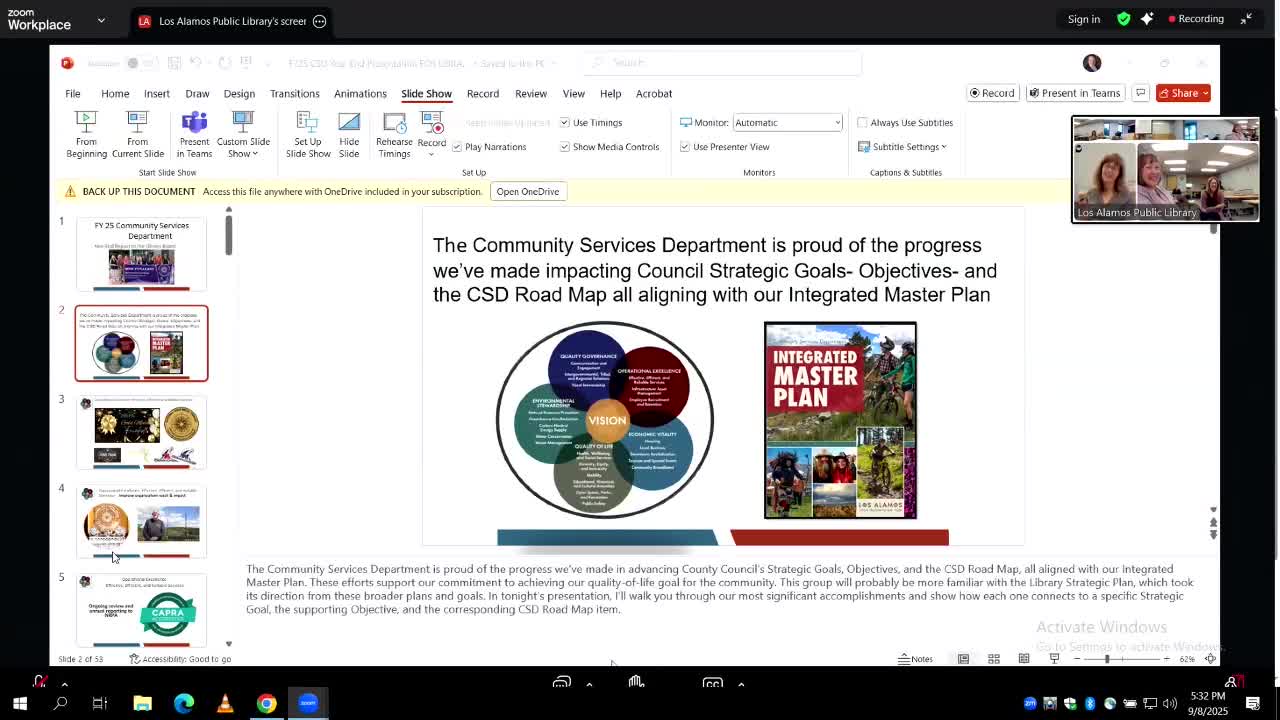Screen dimensions: 1280x720
Task: Enable Always Use Subtitles checkbox
Action: tap(863, 123)
